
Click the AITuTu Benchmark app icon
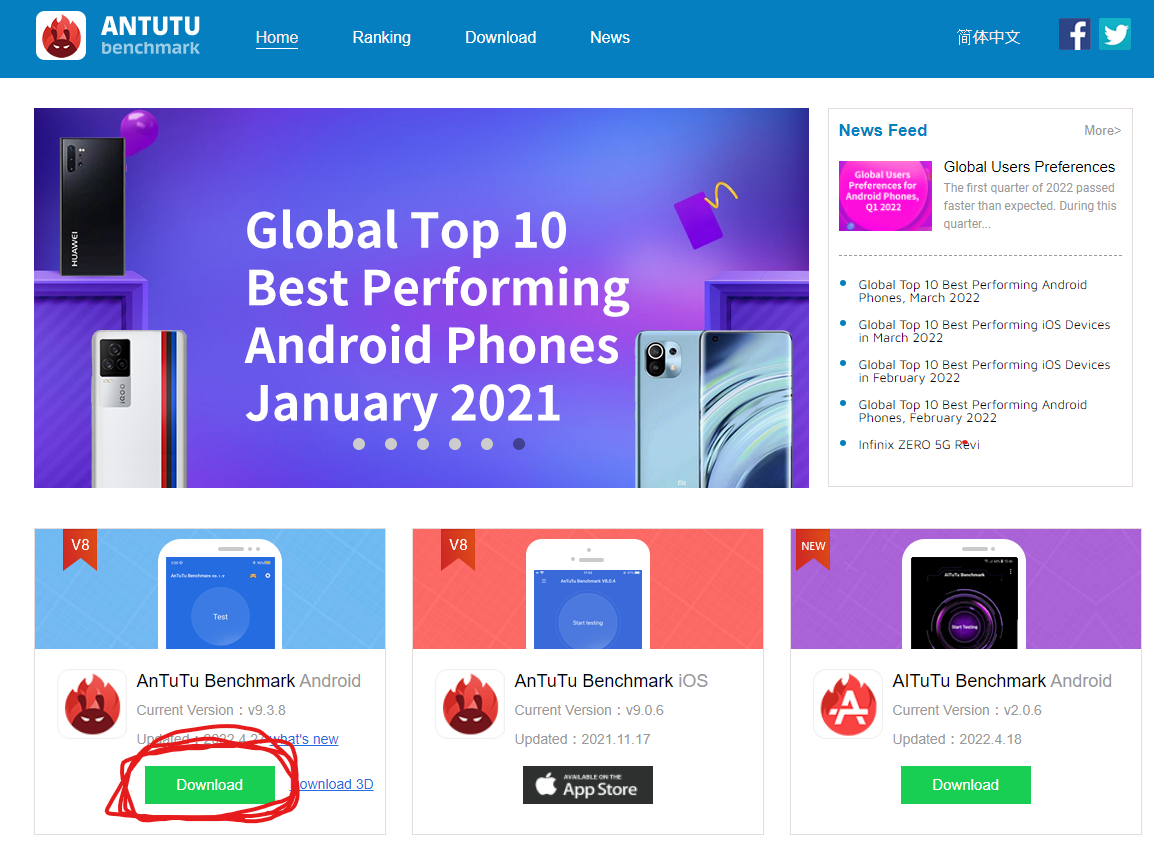848,704
